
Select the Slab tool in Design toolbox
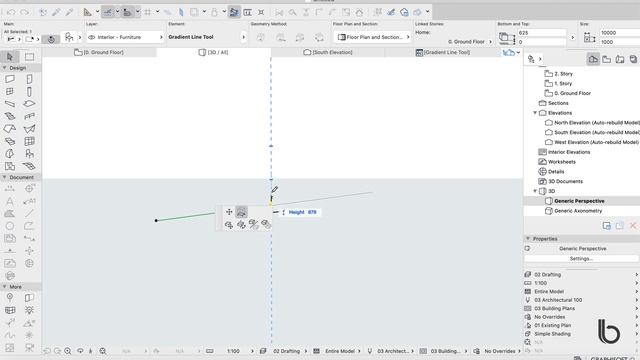29,104
